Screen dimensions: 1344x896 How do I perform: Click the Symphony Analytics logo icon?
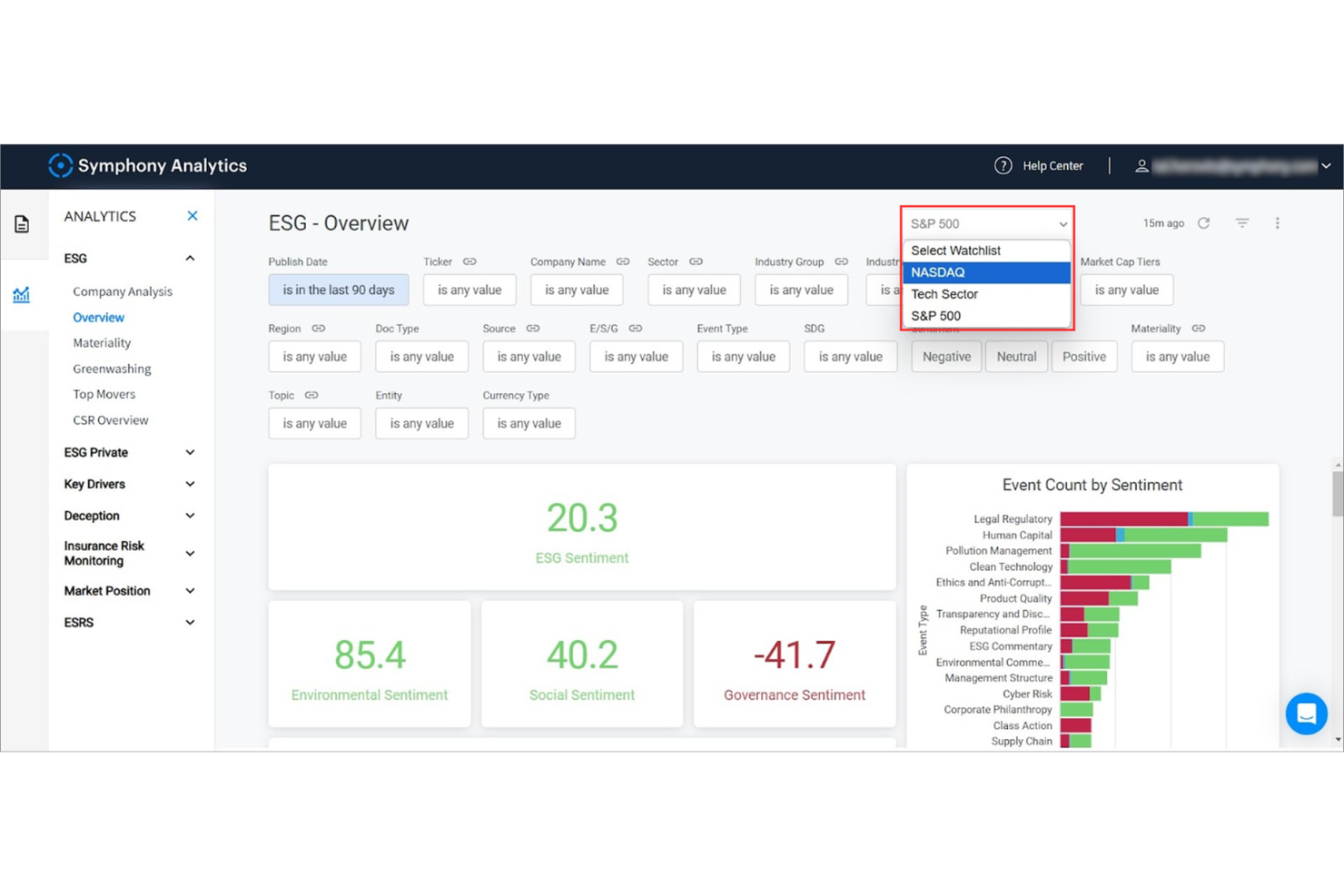[60, 165]
